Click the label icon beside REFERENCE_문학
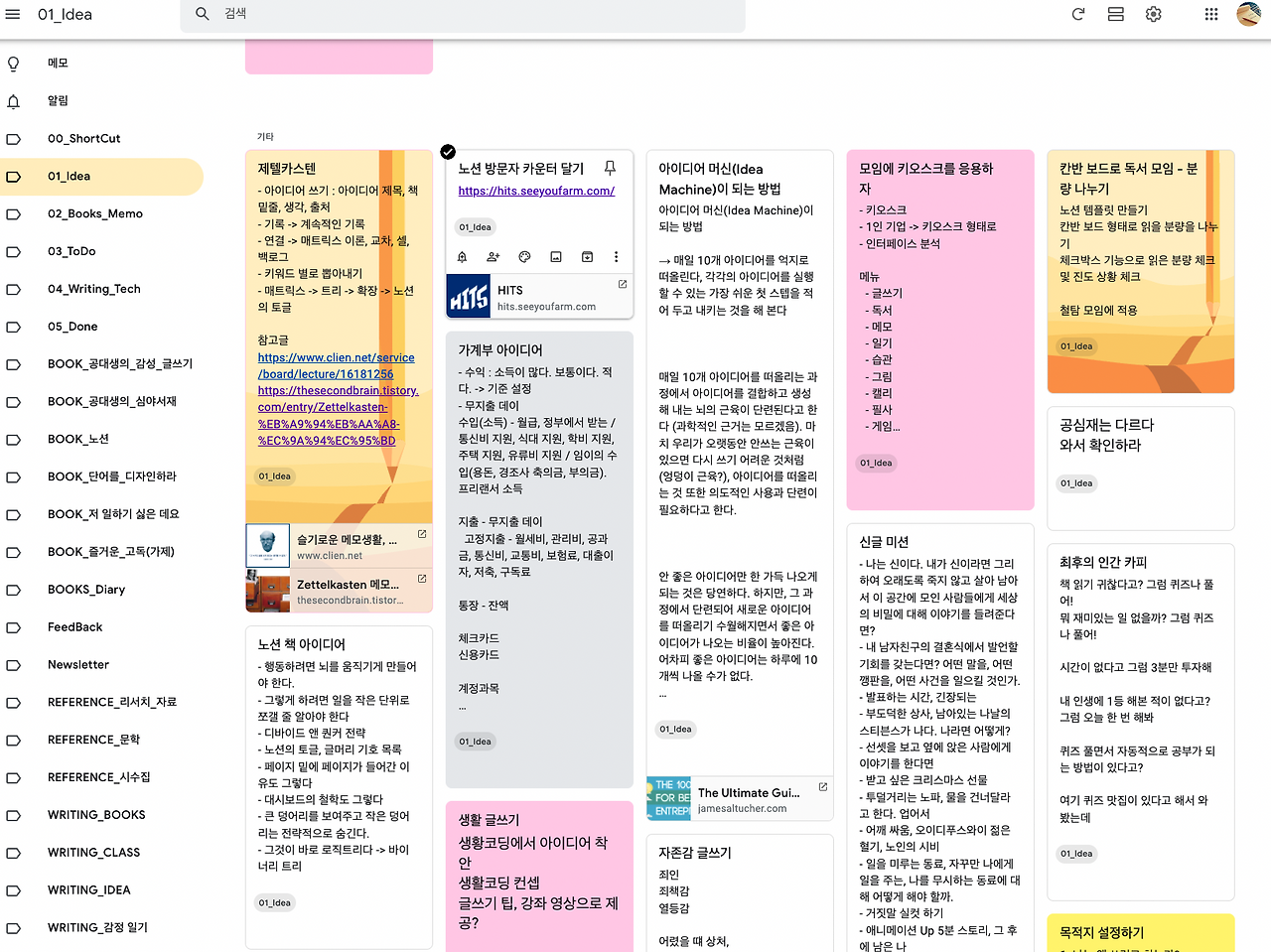This screenshot has height=952, width=1271. tap(14, 741)
